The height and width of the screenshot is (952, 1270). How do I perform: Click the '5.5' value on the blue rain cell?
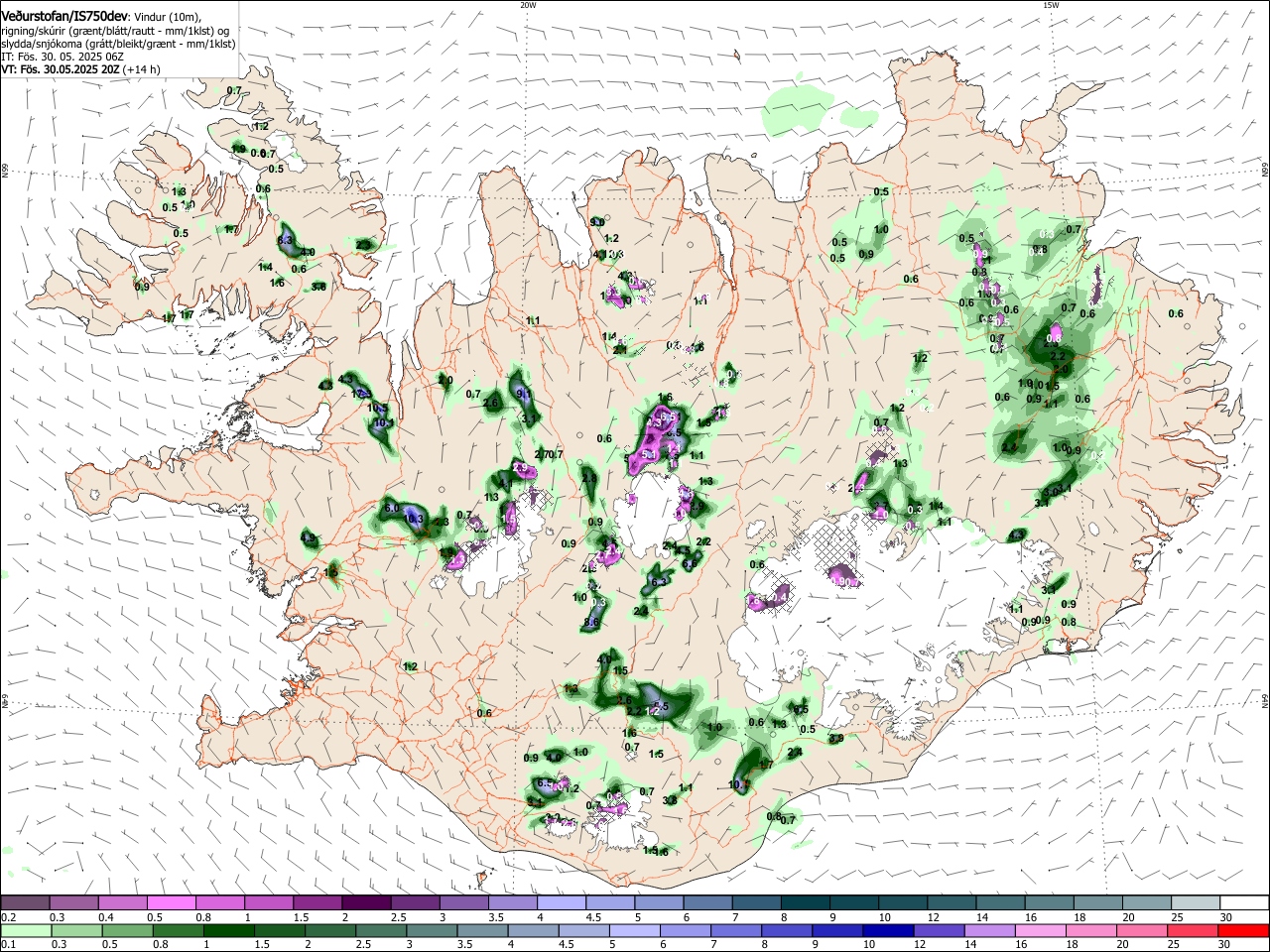tap(662, 706)
